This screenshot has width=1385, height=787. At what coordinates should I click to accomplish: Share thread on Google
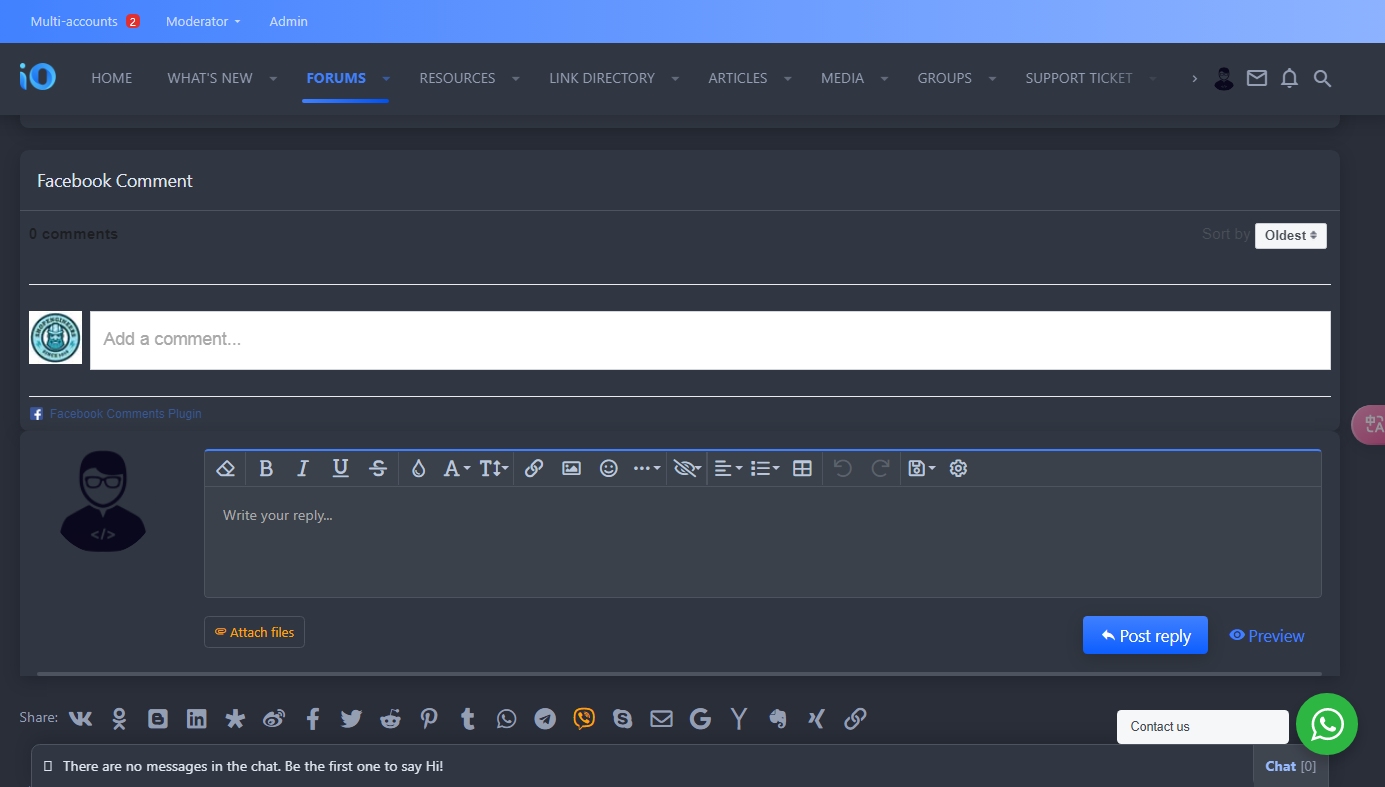click(700, 718)
